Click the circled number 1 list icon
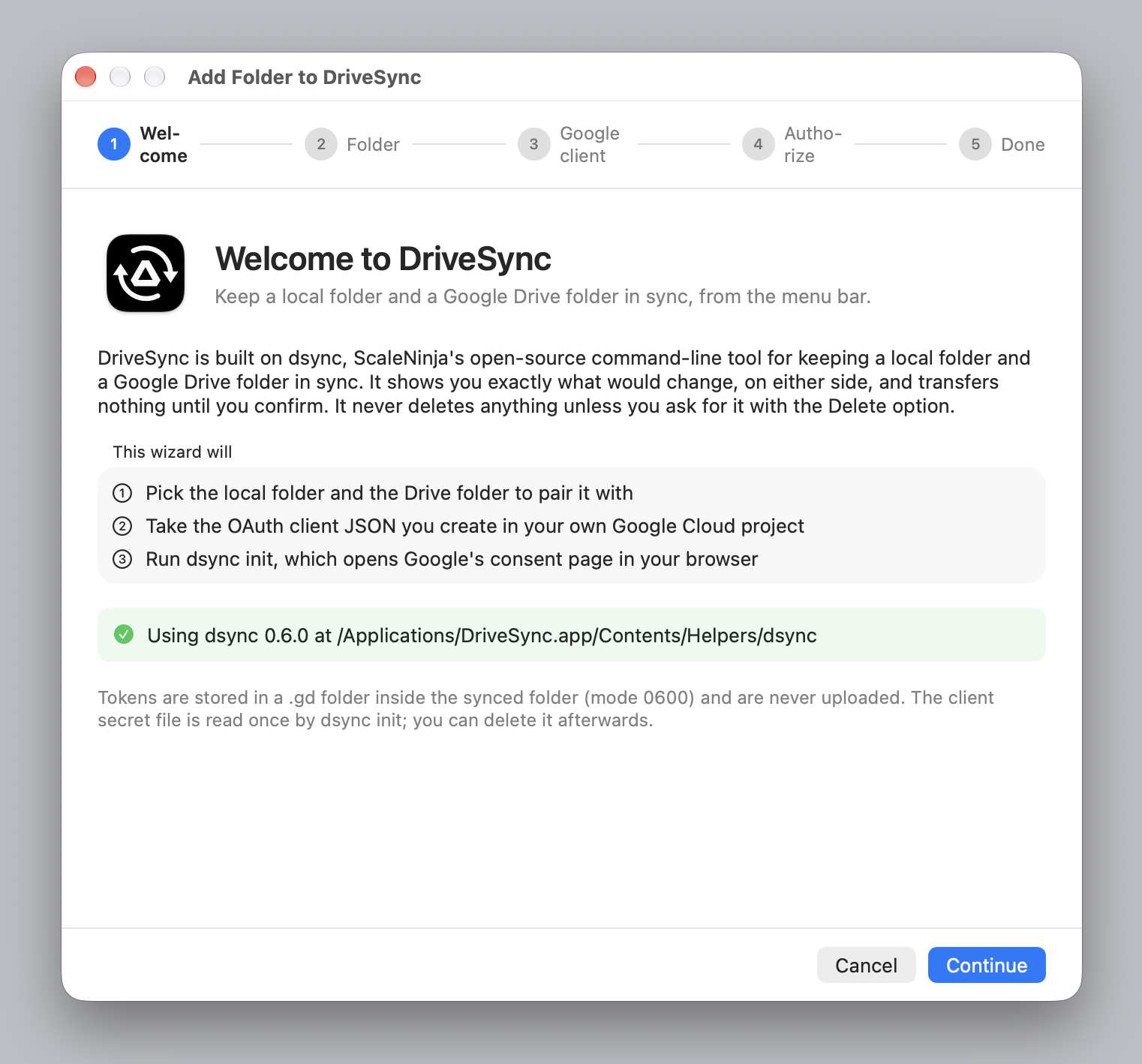The image size is (1142, 1064). [122, 493]
